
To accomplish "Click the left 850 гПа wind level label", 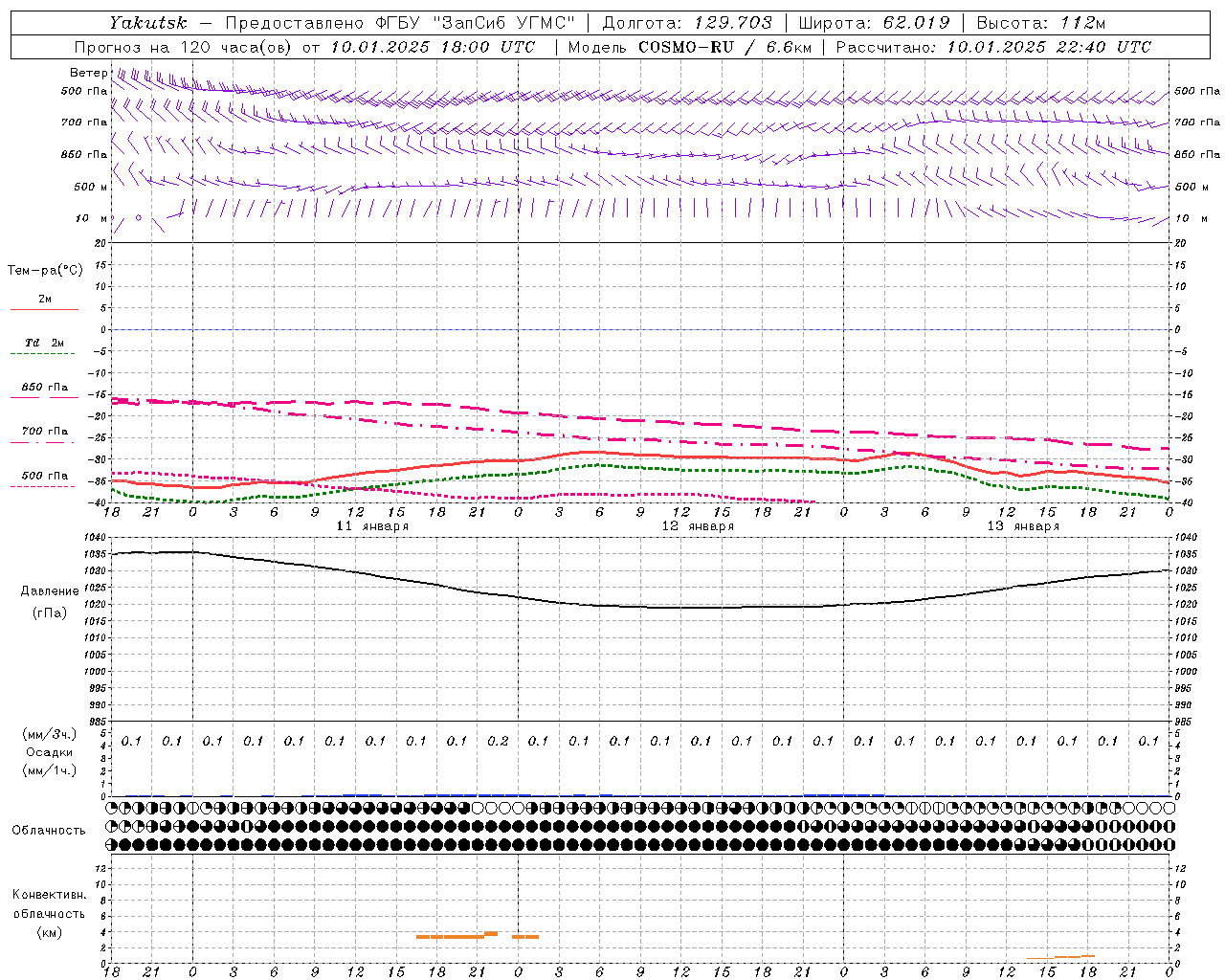I will [x=84, y=154].
